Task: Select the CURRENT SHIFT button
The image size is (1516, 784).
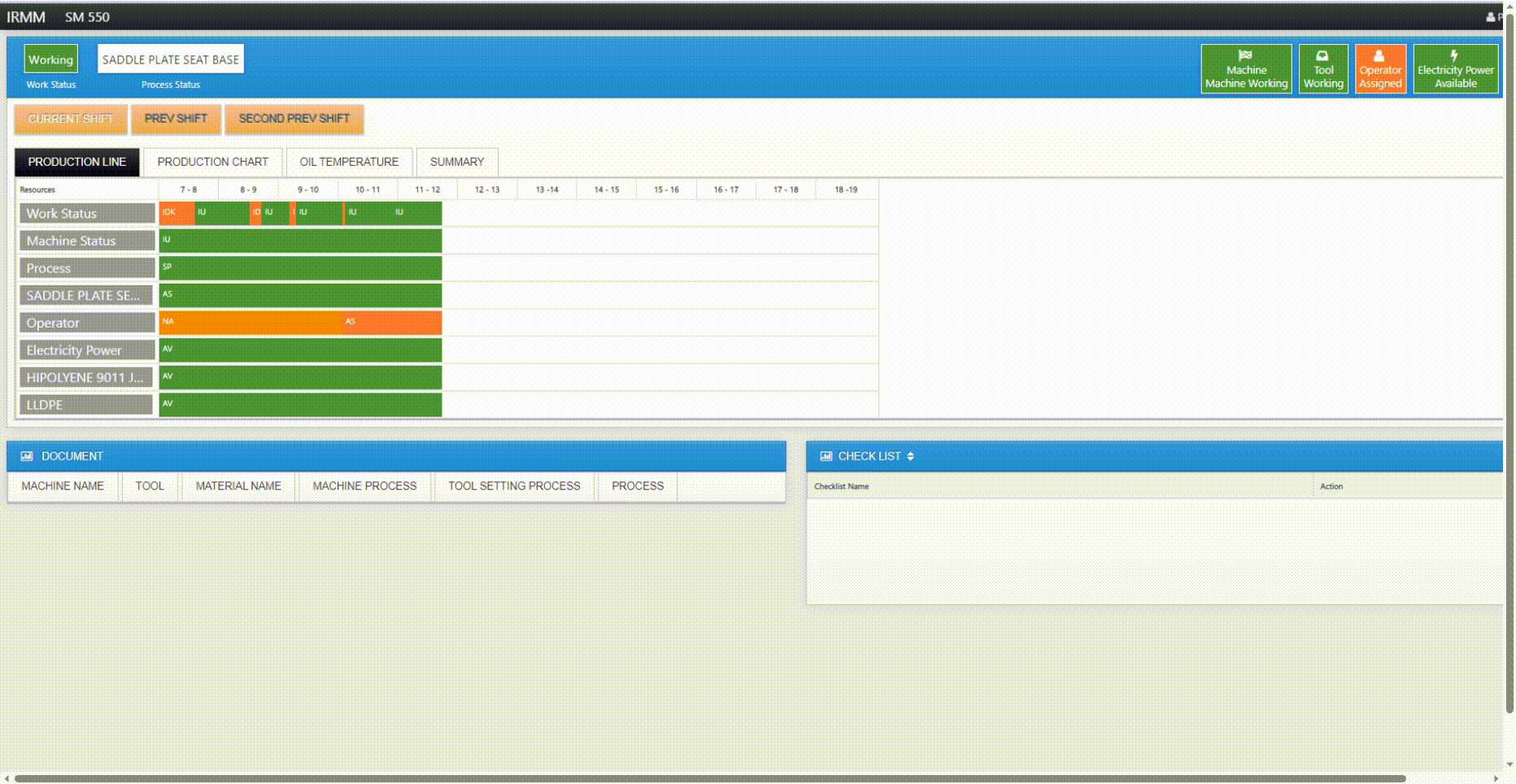Action: tap(71, 119)
